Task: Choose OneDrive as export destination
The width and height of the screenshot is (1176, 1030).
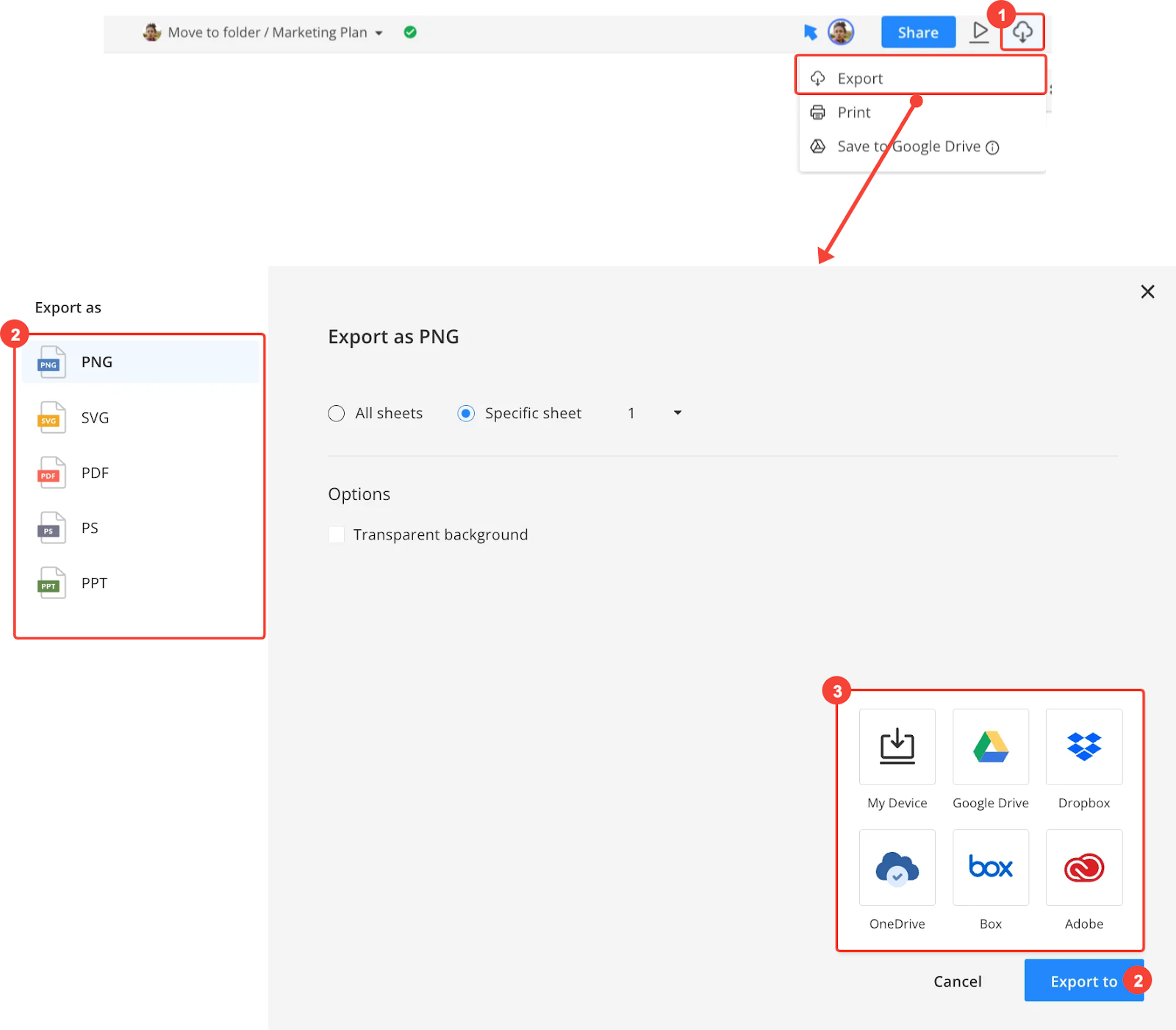Action: click(897, 868)
